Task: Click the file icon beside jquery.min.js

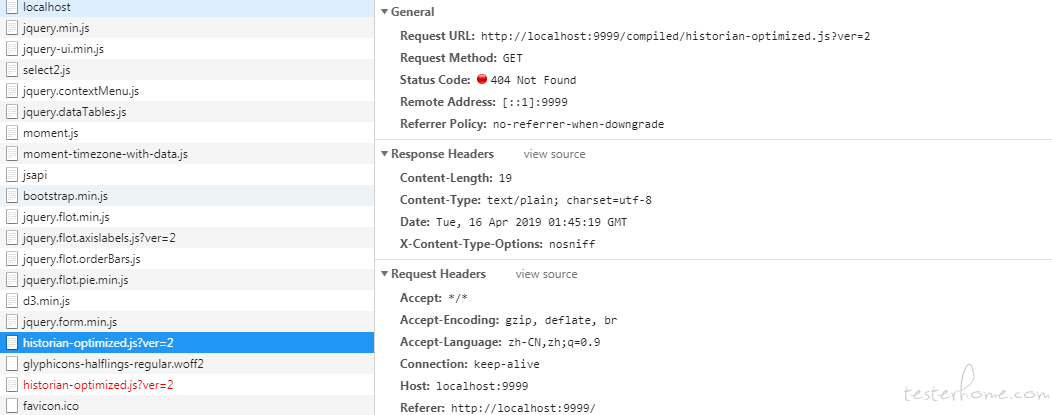Action: (11, 28)
